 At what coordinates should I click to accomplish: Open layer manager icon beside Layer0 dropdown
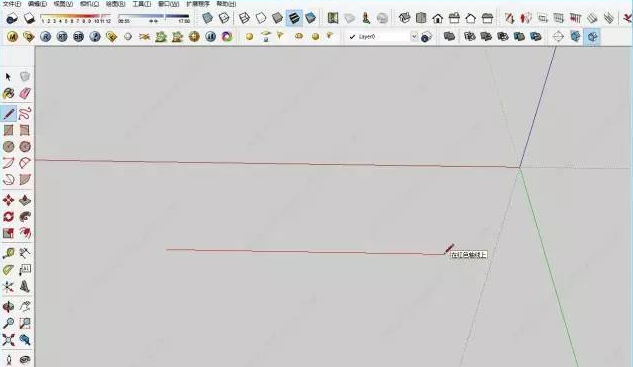point(427,37)
